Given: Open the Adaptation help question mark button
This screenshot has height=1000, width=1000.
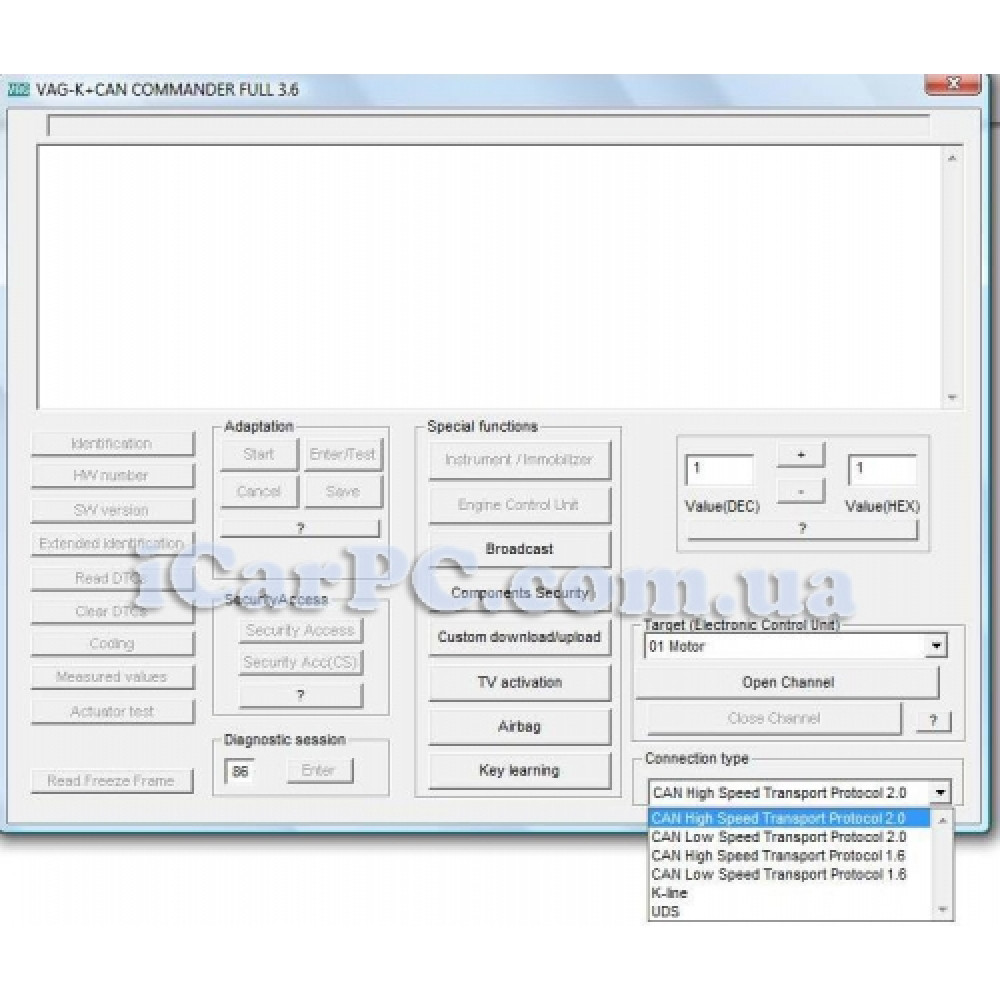Looking at the screenshot, I should click(x=300, y=528).
